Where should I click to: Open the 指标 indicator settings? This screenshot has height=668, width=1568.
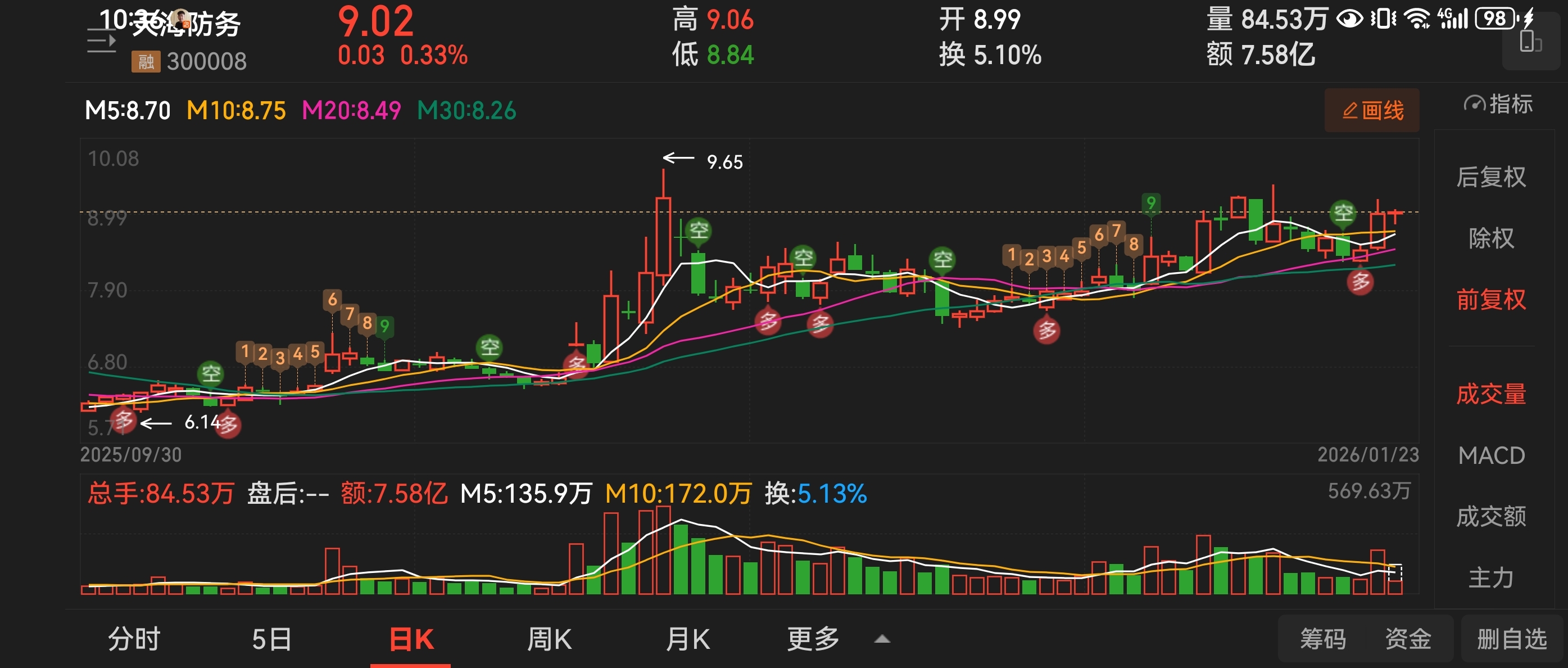tap(1498, 104)
